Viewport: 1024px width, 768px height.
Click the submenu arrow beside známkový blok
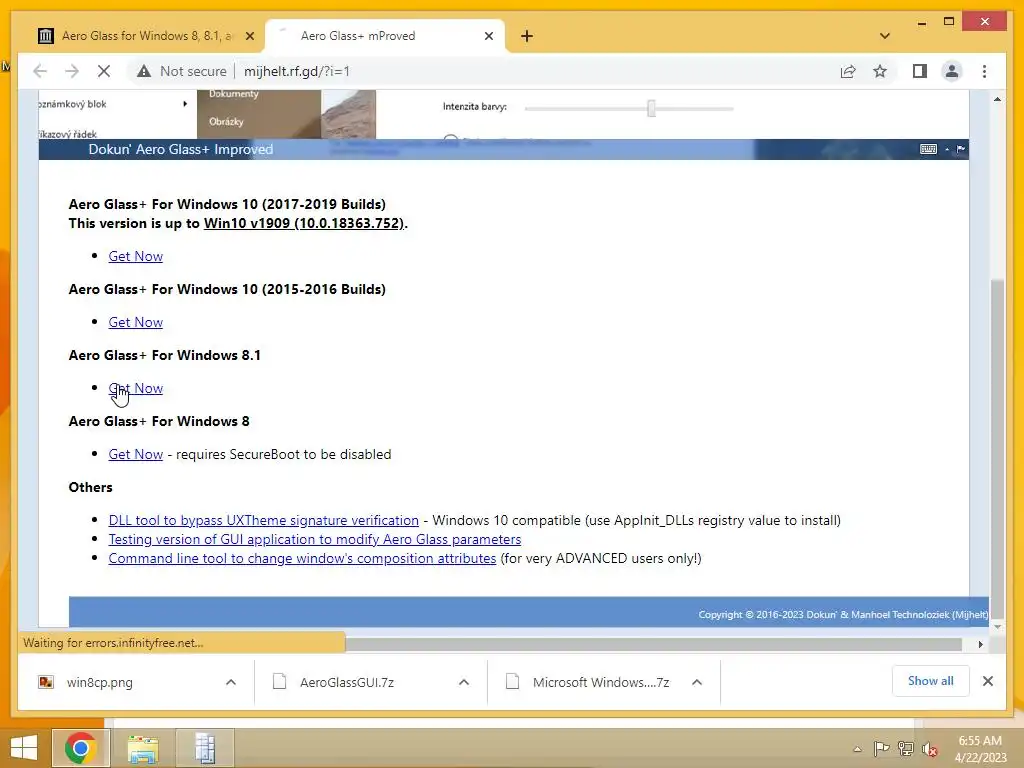[185, 104]
